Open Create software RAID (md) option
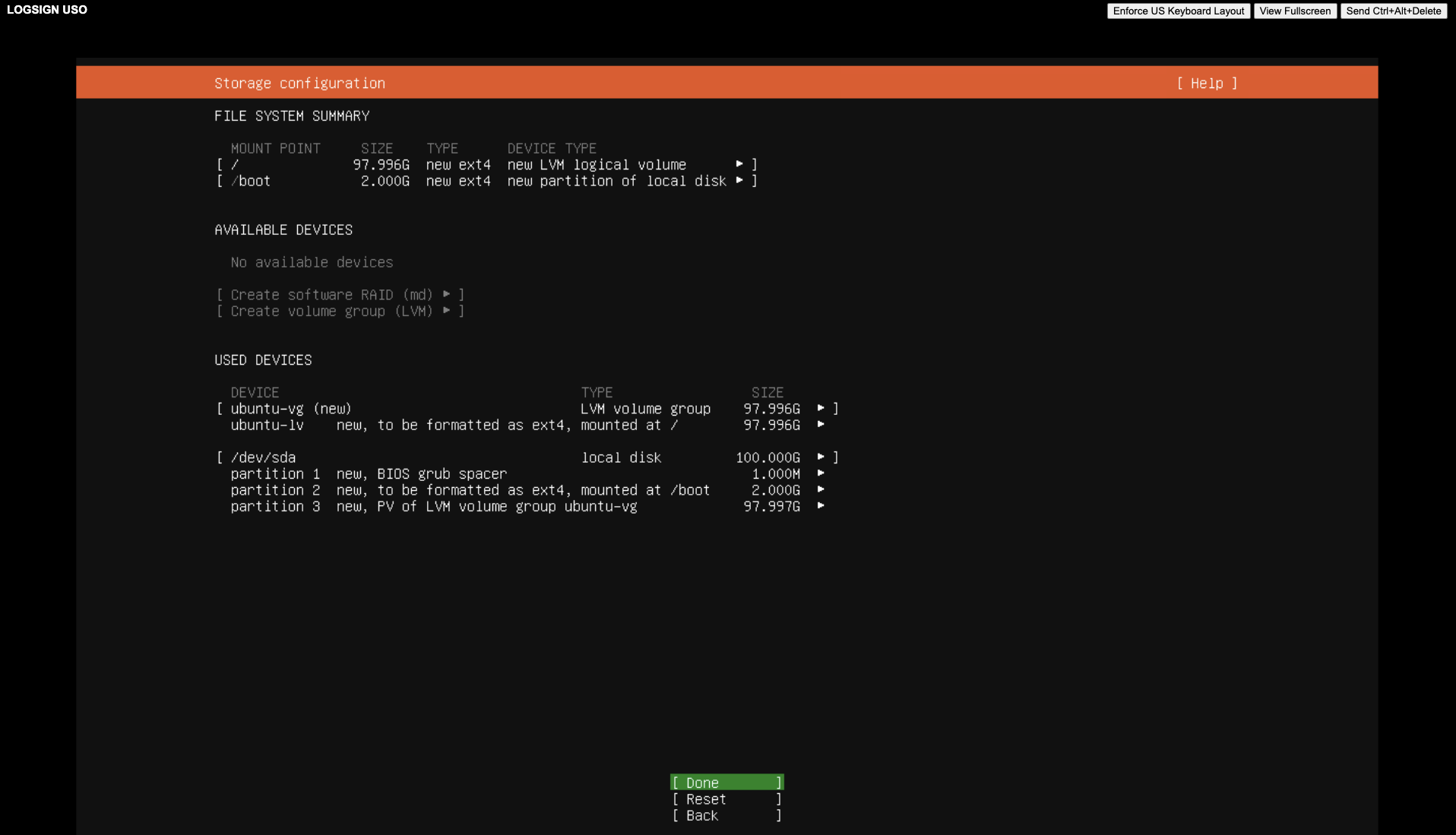This screenshot has width=1456, height=835. click(x=340, y=295)
